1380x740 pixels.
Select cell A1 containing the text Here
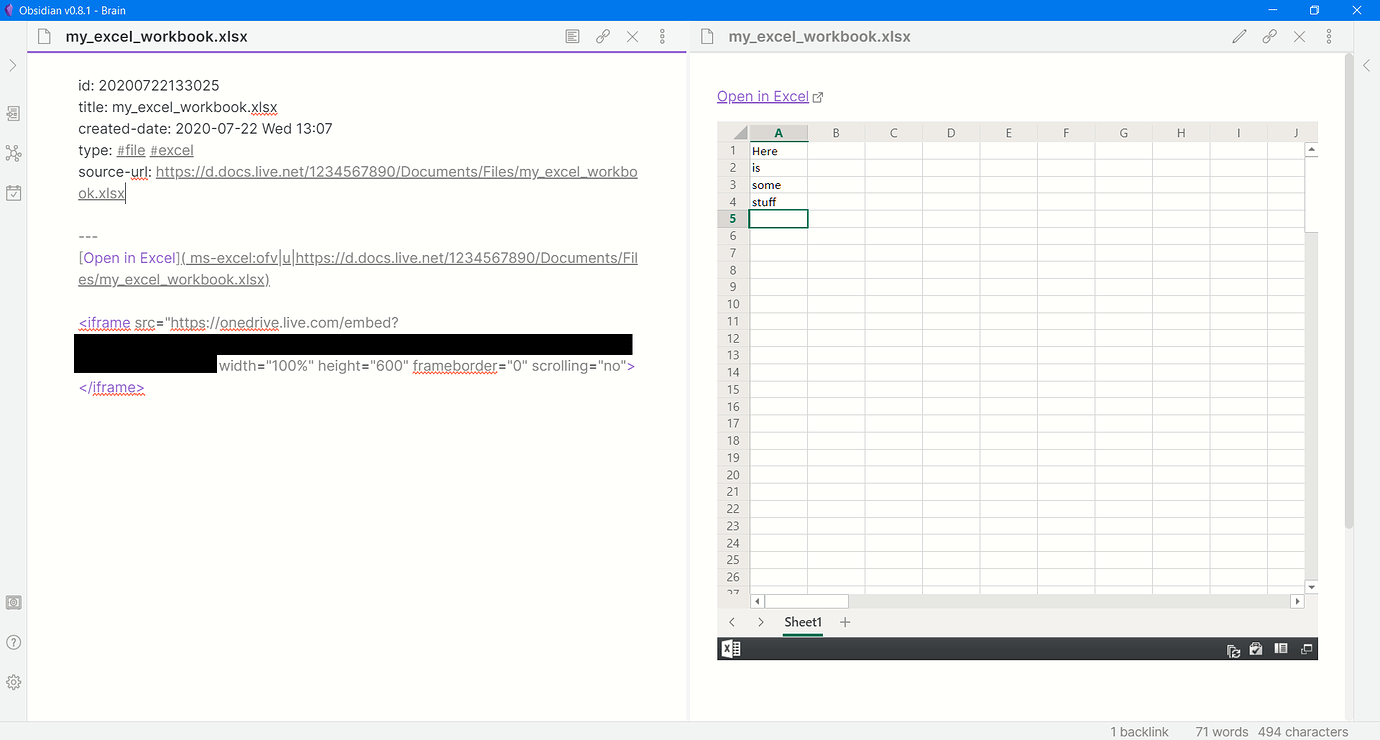tap(778, 151)
